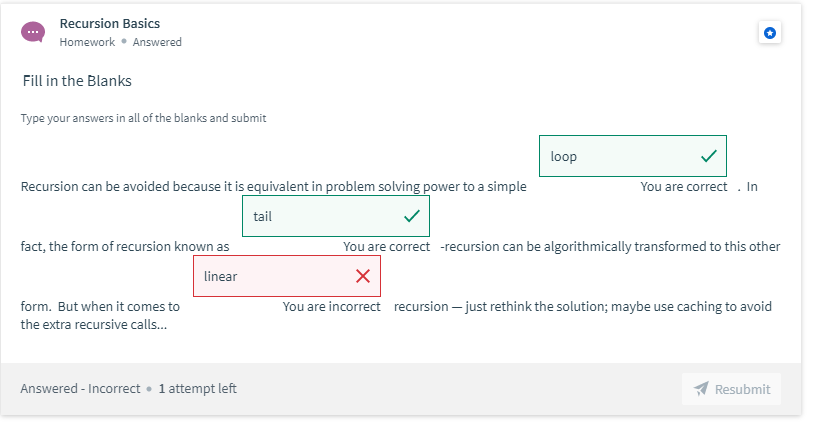834x425 pixels.
Task: Click the paper plane icon on Resubmit
Action: (x=701, y=389)
